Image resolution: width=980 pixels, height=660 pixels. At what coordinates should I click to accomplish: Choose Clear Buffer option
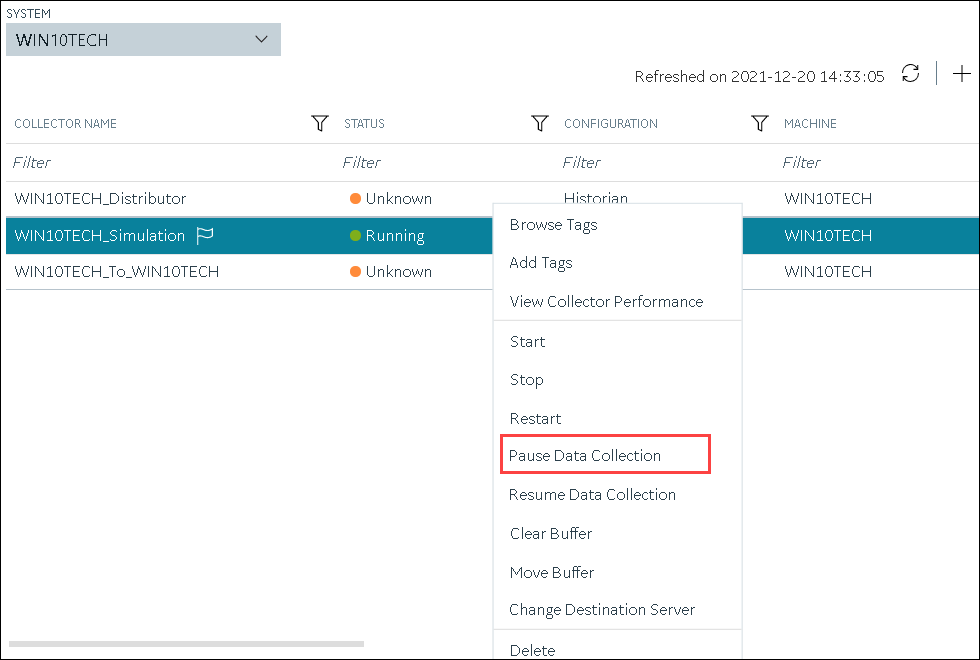tap(551, 533)
